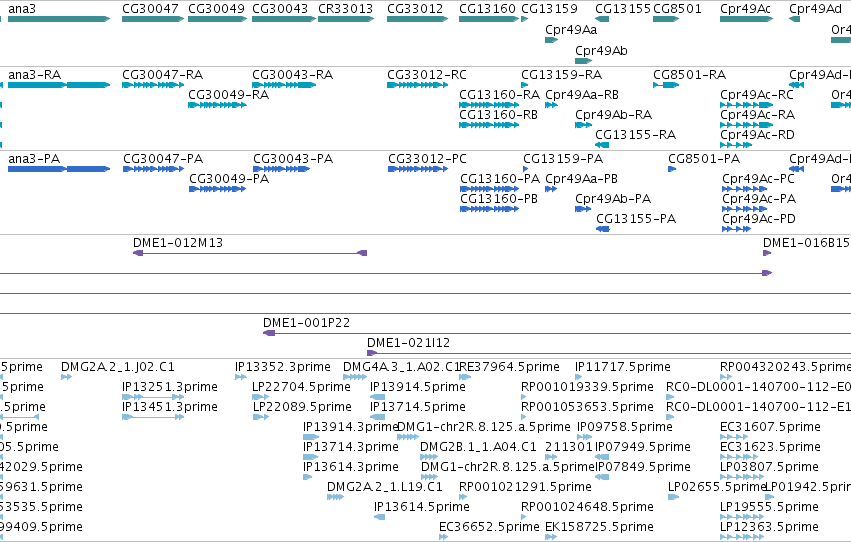Select the ana3 gene feature
The width and height of the screenshot is (851, 542).
(59, 19)
